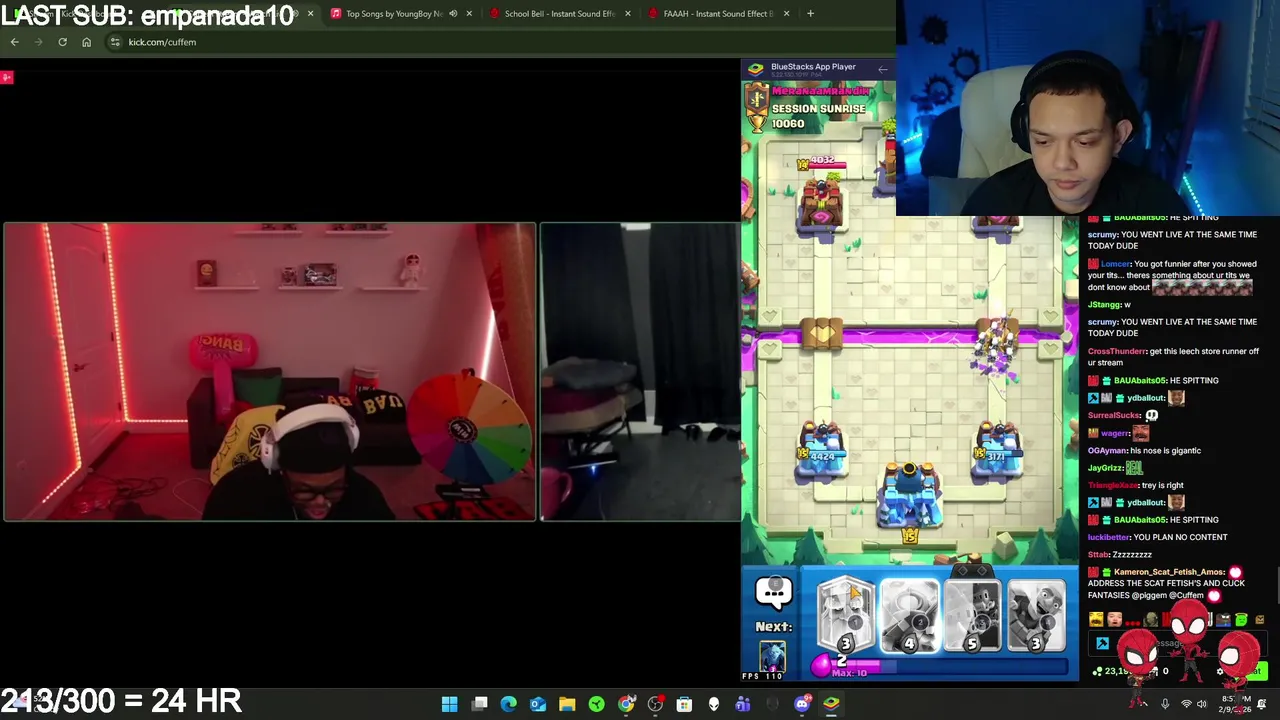Open Alienware app from the taskbar
Image resolution: width=1280 pixels, height=720 pixels.
[x=714, y=704]
